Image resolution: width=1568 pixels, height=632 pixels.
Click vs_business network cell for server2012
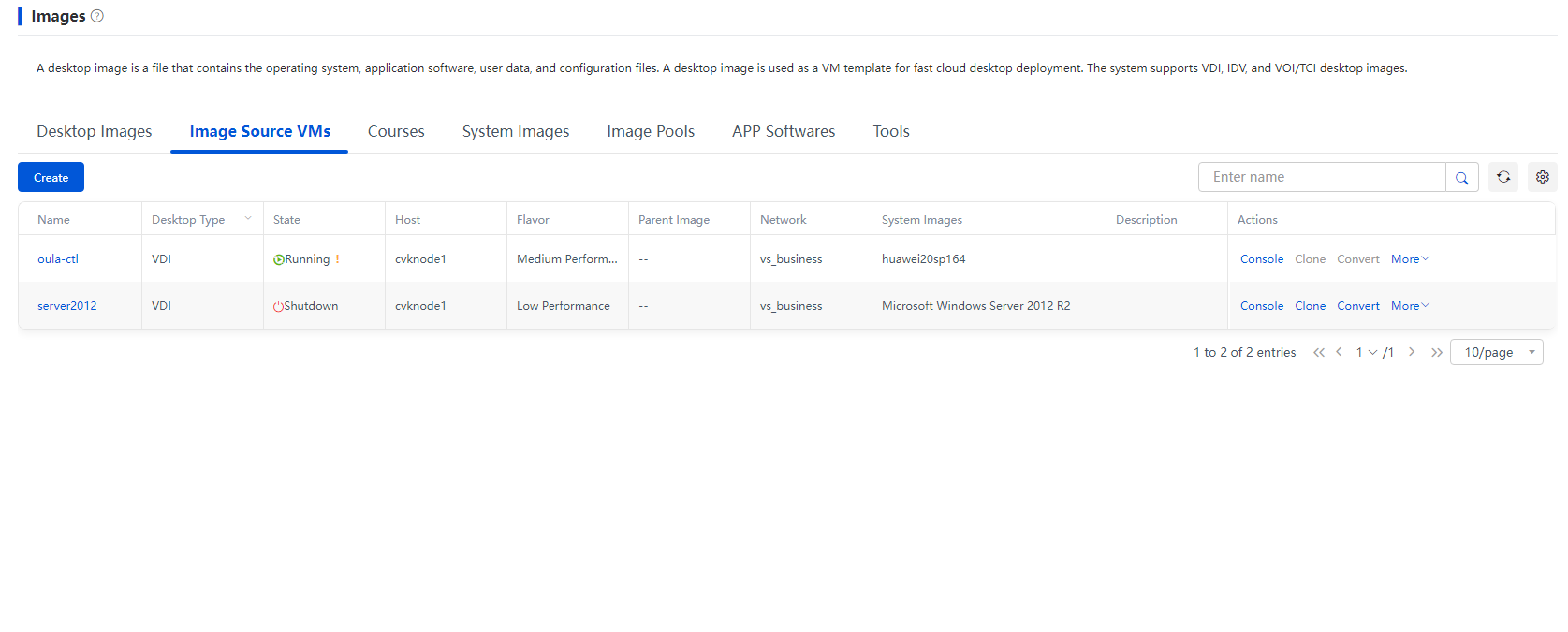[791, 306]
